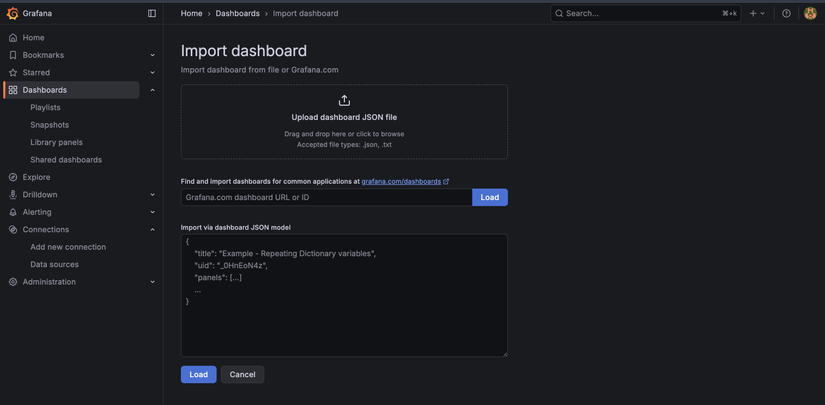Image resolution: width=825 pixels, height=405 pixels.
Task: Click the Import dashboard page heading
Action: 244,51
